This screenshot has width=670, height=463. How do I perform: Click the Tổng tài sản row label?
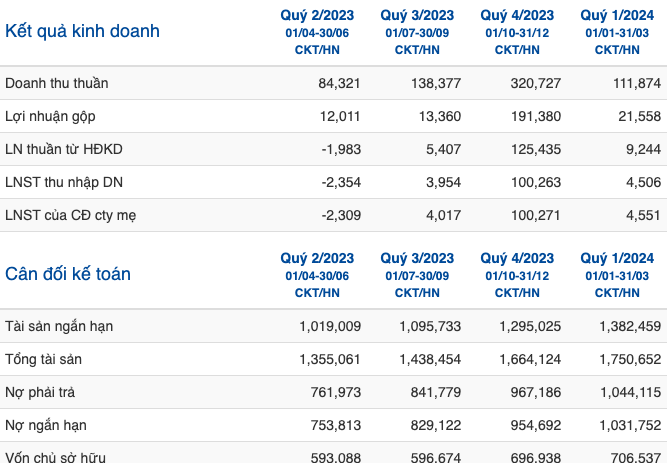click(x=44, y=360)
